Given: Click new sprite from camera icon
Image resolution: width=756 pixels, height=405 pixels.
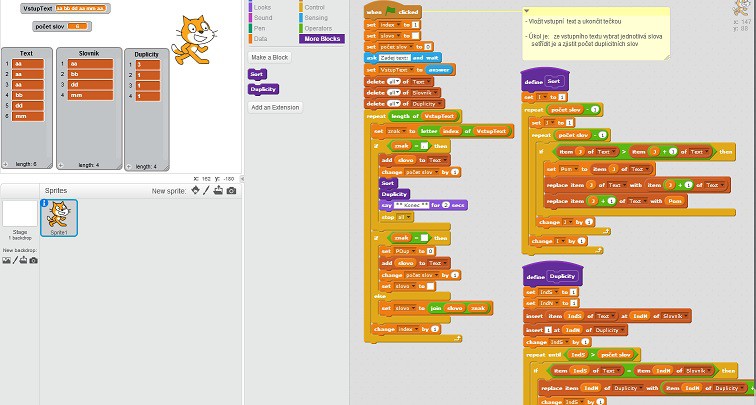Looking at the screenshot, I should (x=232, y=190).
